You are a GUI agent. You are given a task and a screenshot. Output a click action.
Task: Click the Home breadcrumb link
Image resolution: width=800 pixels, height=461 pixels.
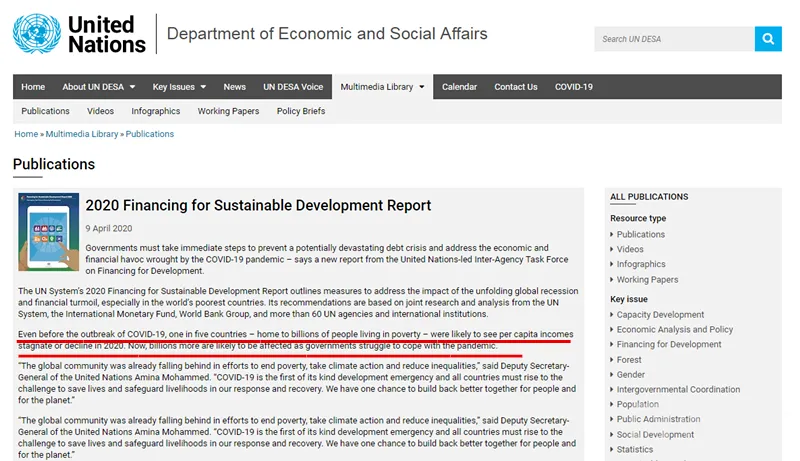pyautogui.click(x=26, y=134)
